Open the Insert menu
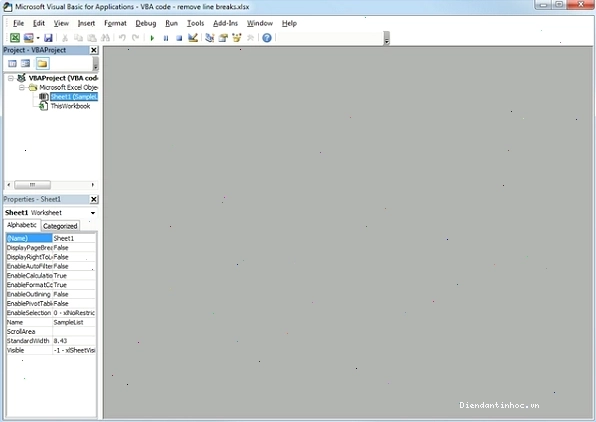This screenshot has width=596, height=422. tap(86, 23)
